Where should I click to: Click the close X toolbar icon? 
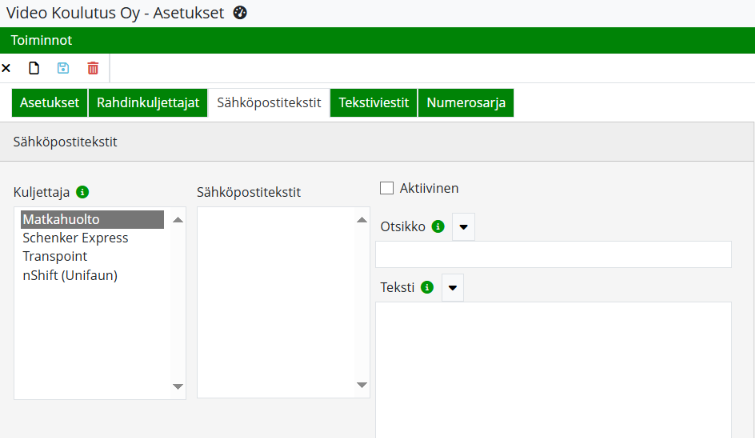click(6, 68)
